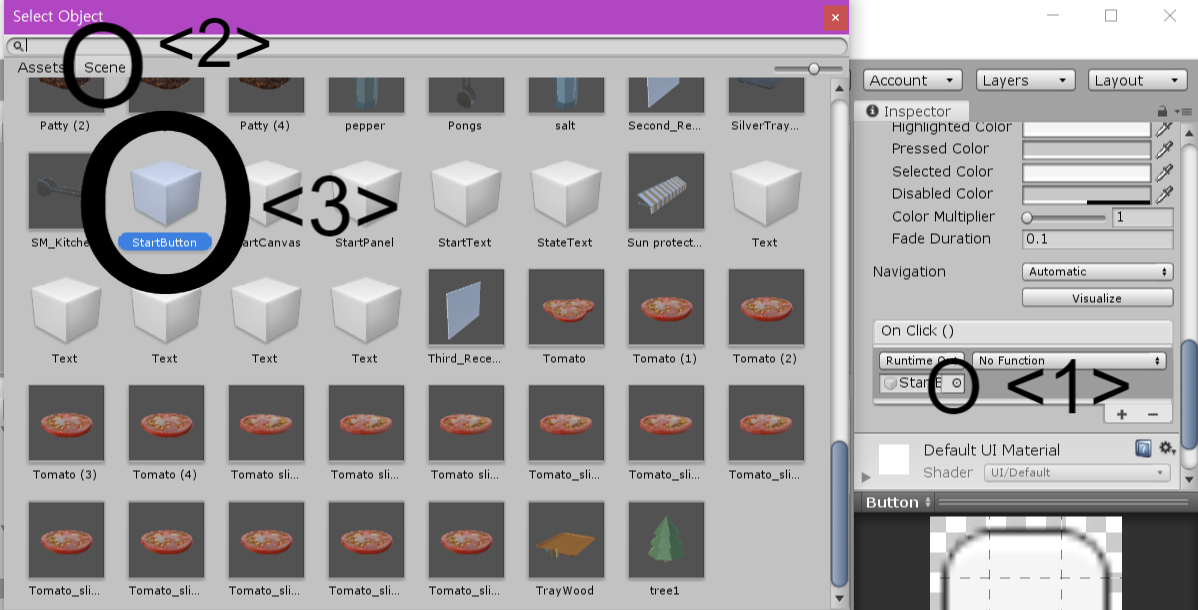The height and width of the screenshot is (610, 1198).
Task: Select the TrayWood object thumbnail
Action: [x=565, y=540]
